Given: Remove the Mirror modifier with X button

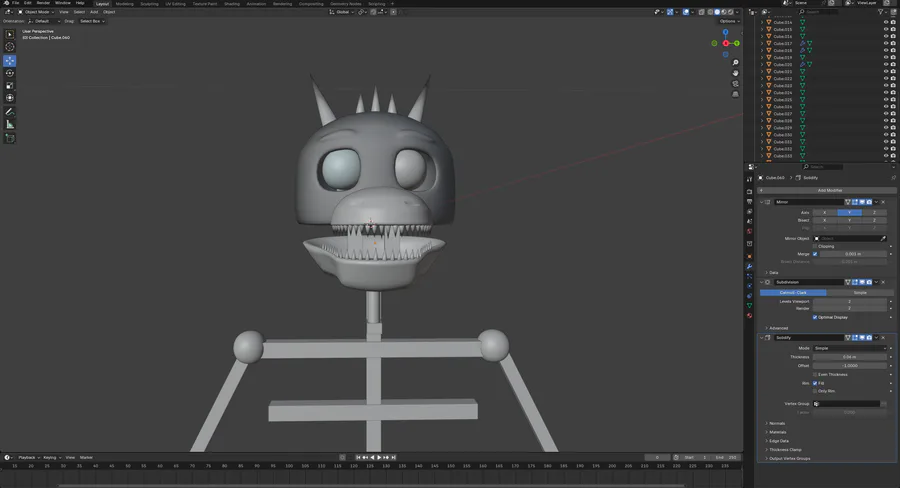Looking at the screenshot, I should 883,202.
